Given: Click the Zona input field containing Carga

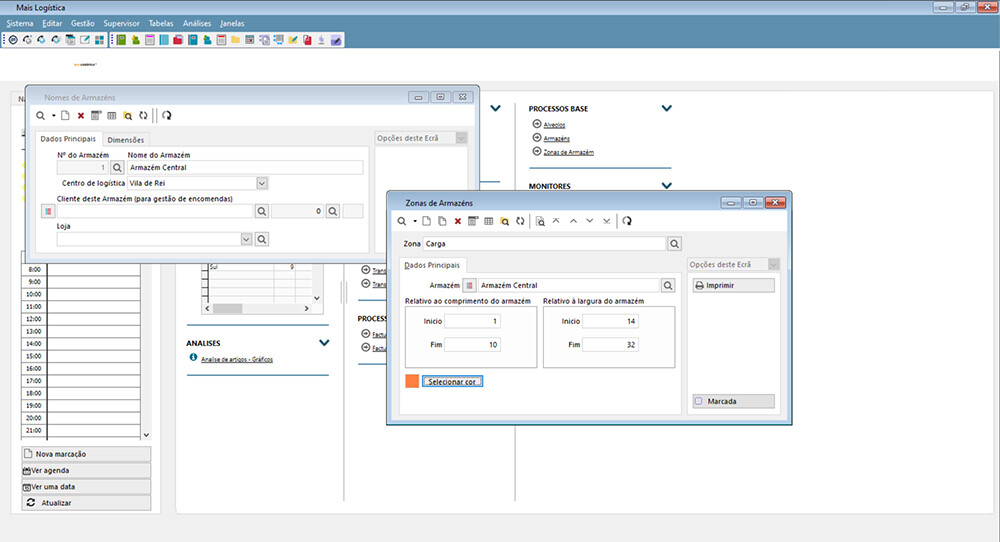Looking at the screenshot, I should (544, 244).
